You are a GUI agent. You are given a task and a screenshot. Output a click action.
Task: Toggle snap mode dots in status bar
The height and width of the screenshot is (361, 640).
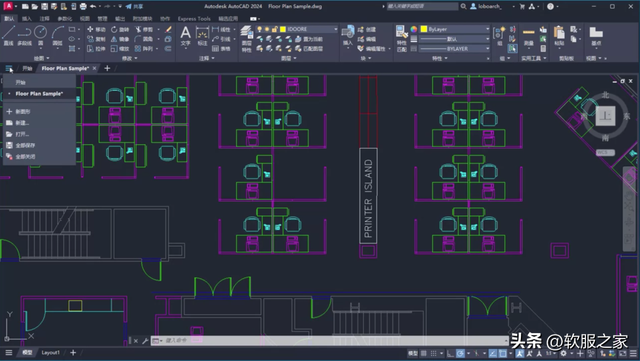[x=433, y=353]
